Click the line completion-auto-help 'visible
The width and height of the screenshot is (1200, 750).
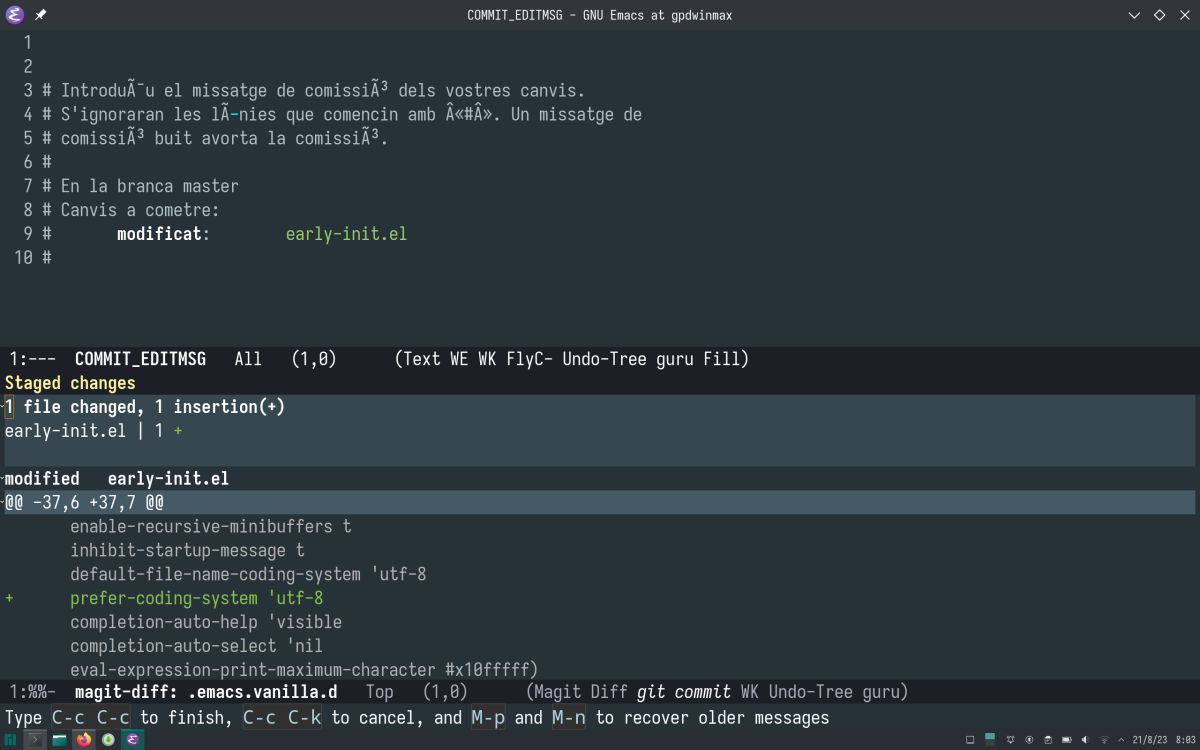[x=206, y=622]
